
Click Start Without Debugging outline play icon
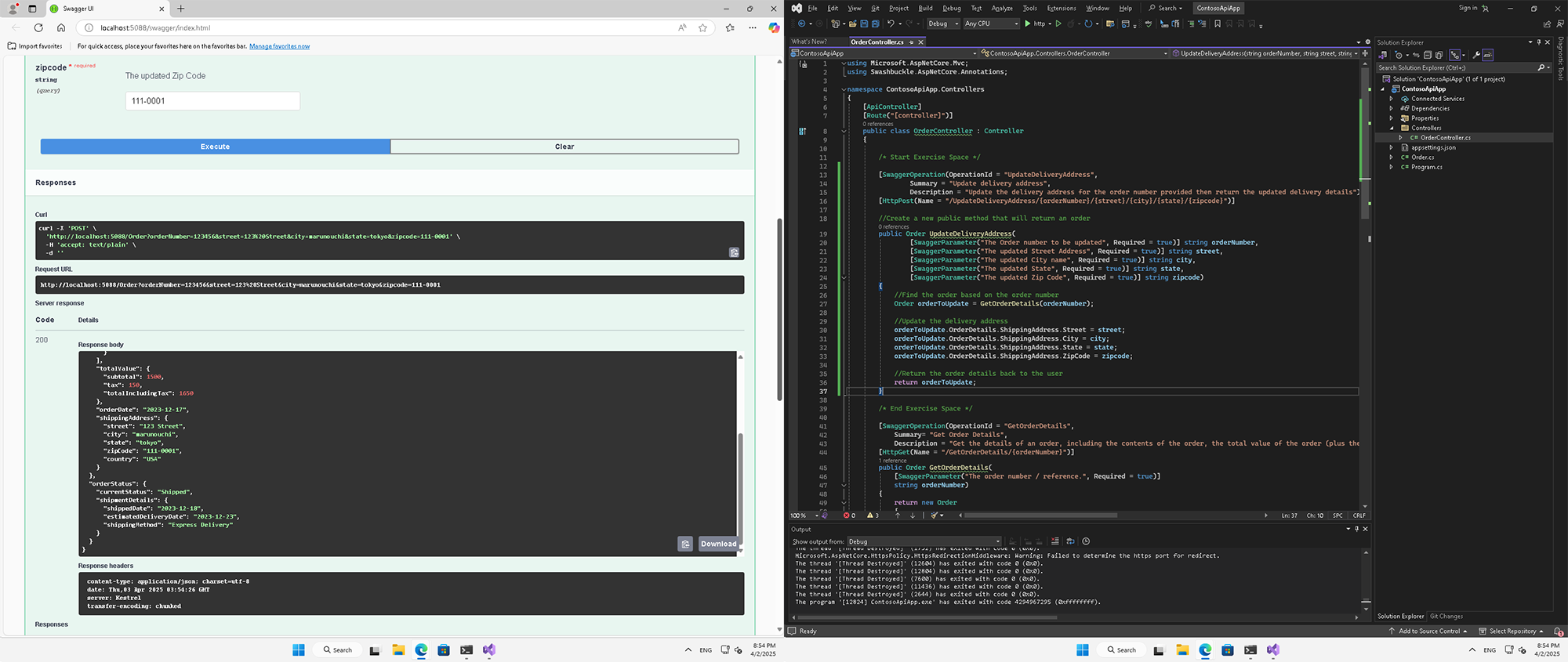[x=1058, y=24]
